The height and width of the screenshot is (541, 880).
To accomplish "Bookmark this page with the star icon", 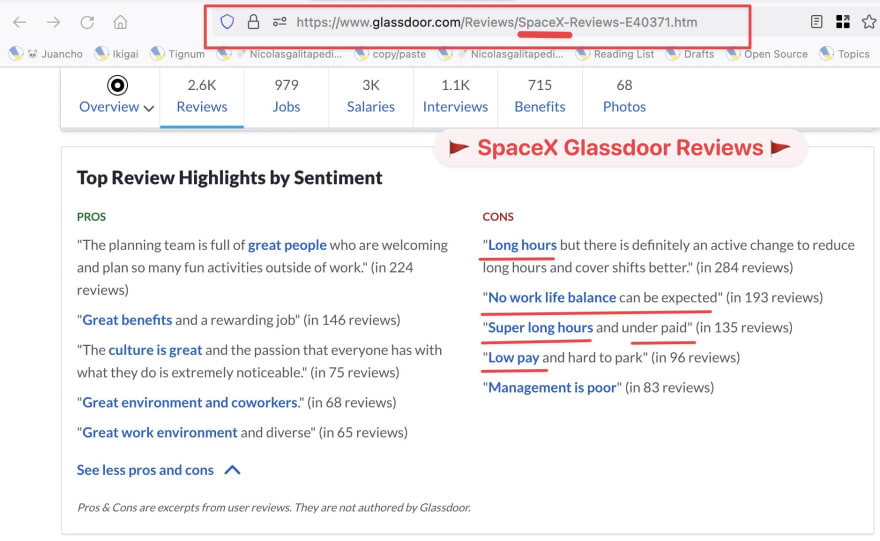I will tap(869, 22).
